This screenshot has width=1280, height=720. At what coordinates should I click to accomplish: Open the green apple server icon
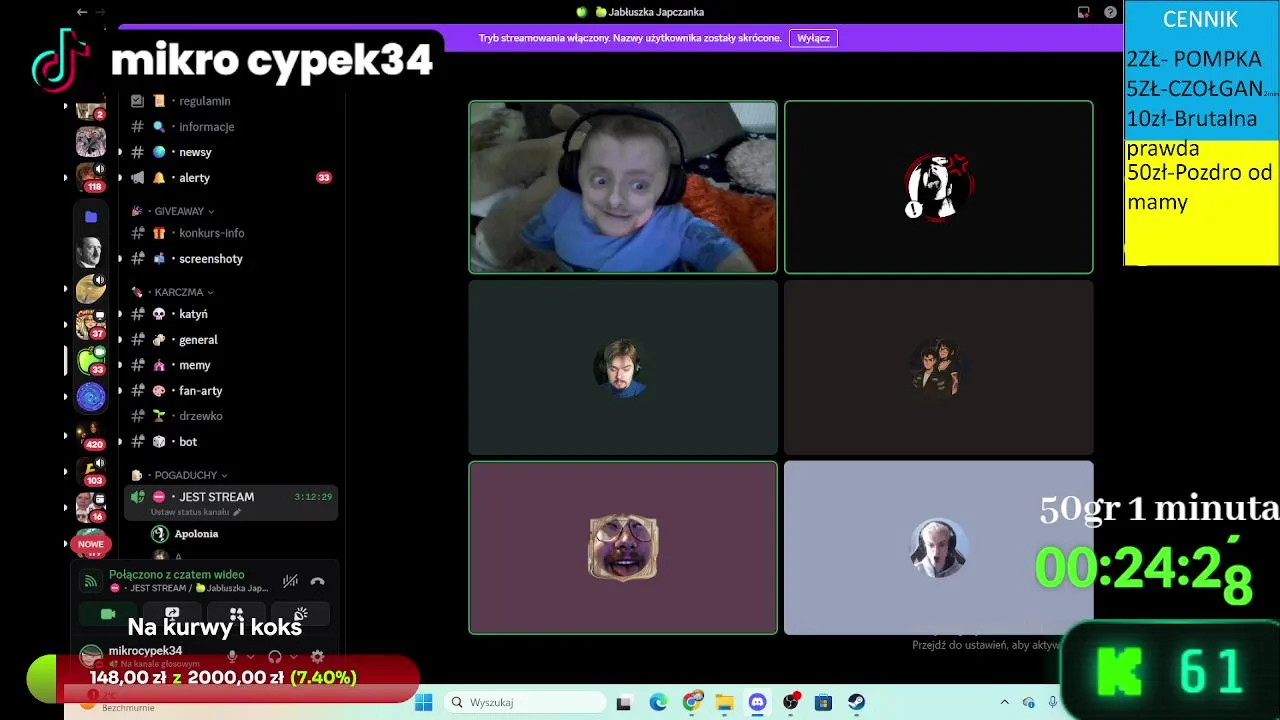(91, 360)
